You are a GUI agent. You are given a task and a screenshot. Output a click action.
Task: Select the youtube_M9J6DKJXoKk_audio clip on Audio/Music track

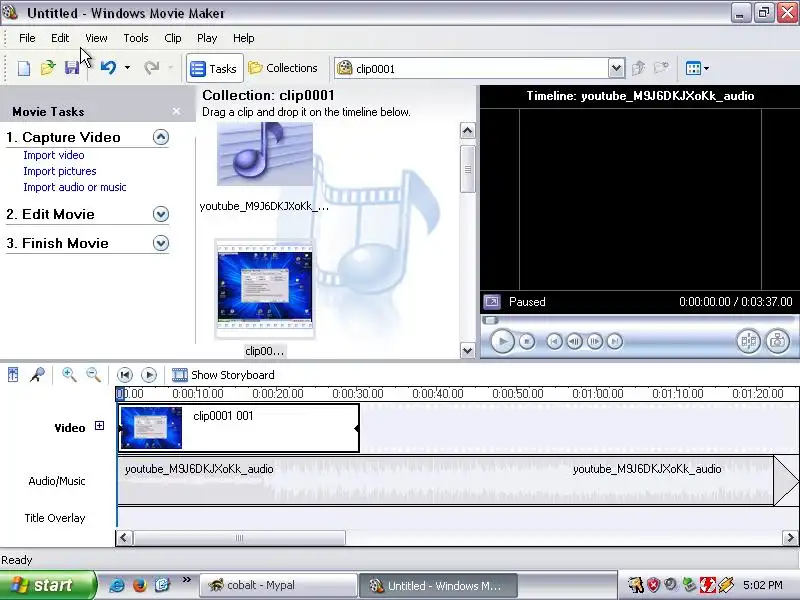[x=445, y=480]
